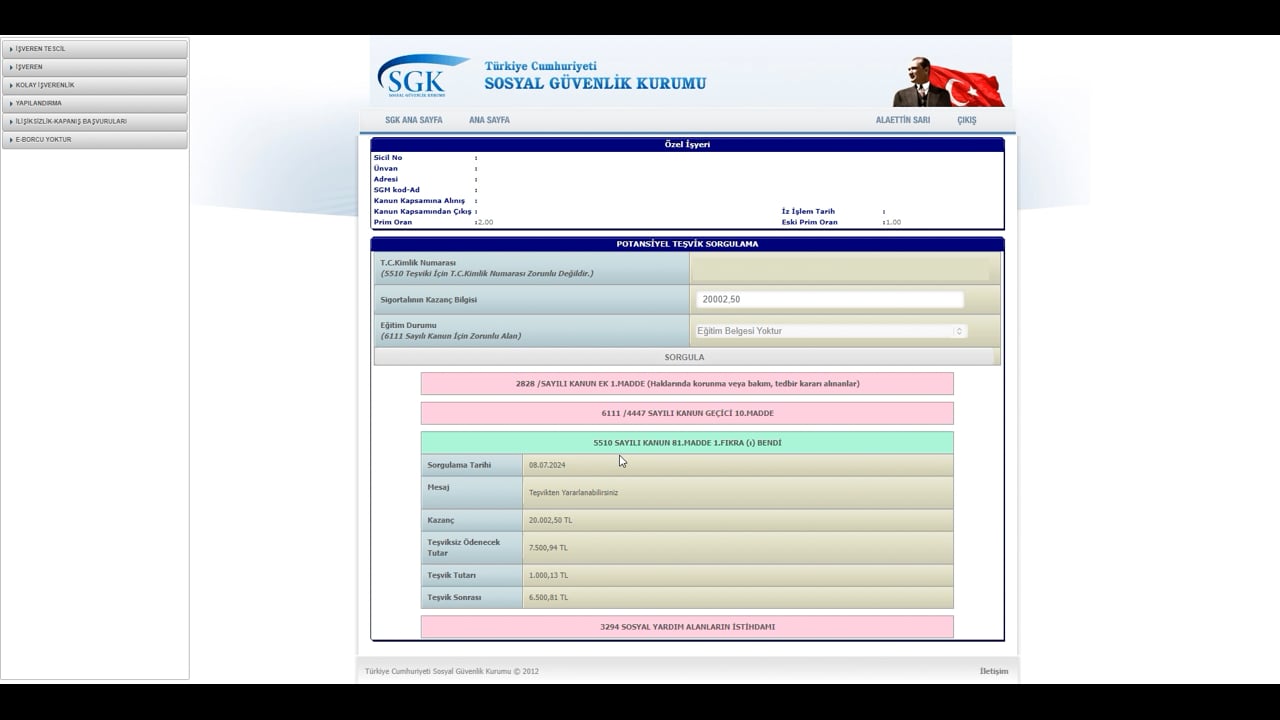Click the Prim Oran value 2.00
This screenshot has width=1280, height=720.
pos(484,222)
